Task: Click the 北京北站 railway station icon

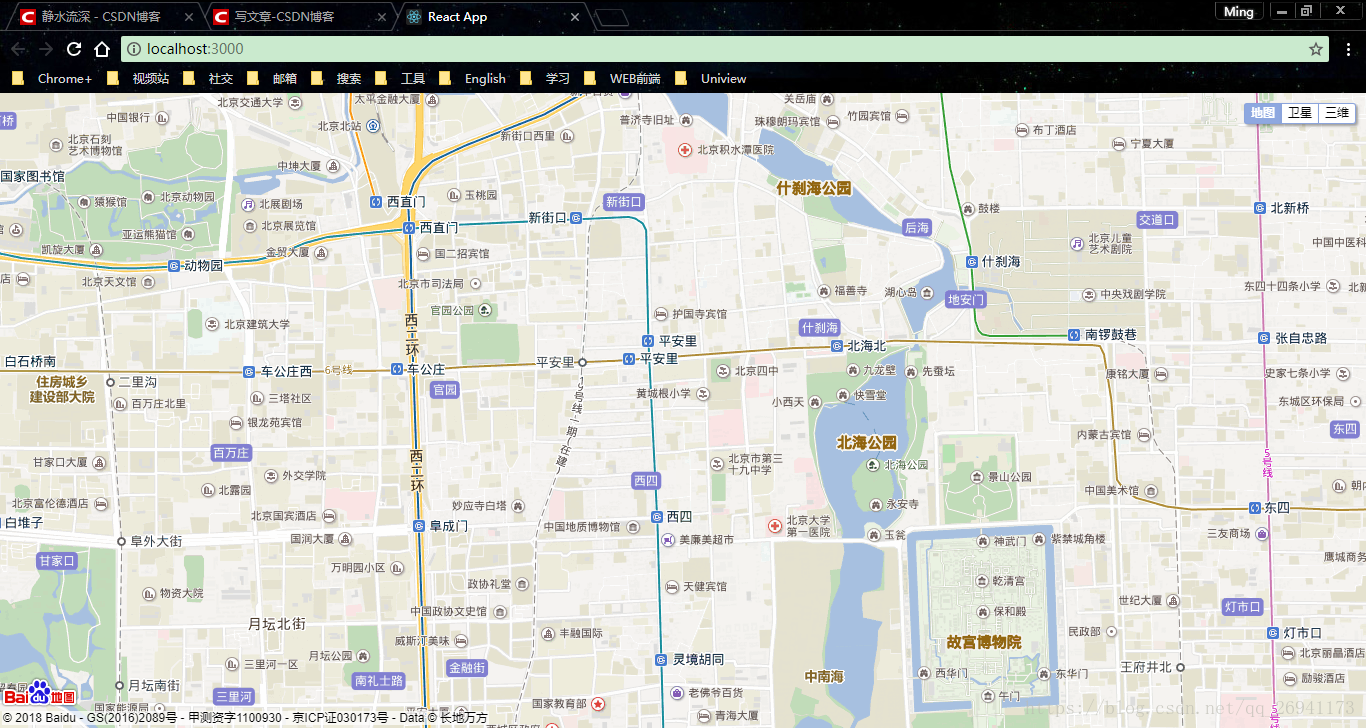Action: pyautogui.click(x=373, y=126)
